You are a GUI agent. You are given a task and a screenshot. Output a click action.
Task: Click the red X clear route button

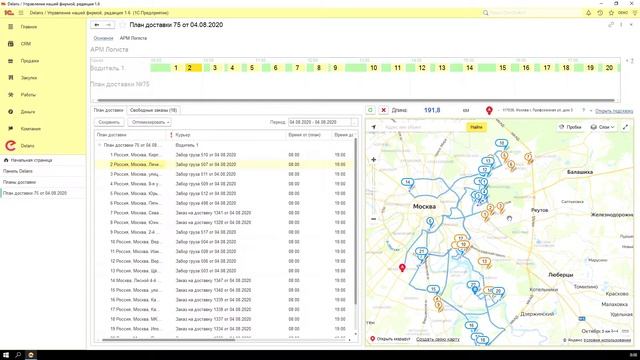tap(383, 110)
